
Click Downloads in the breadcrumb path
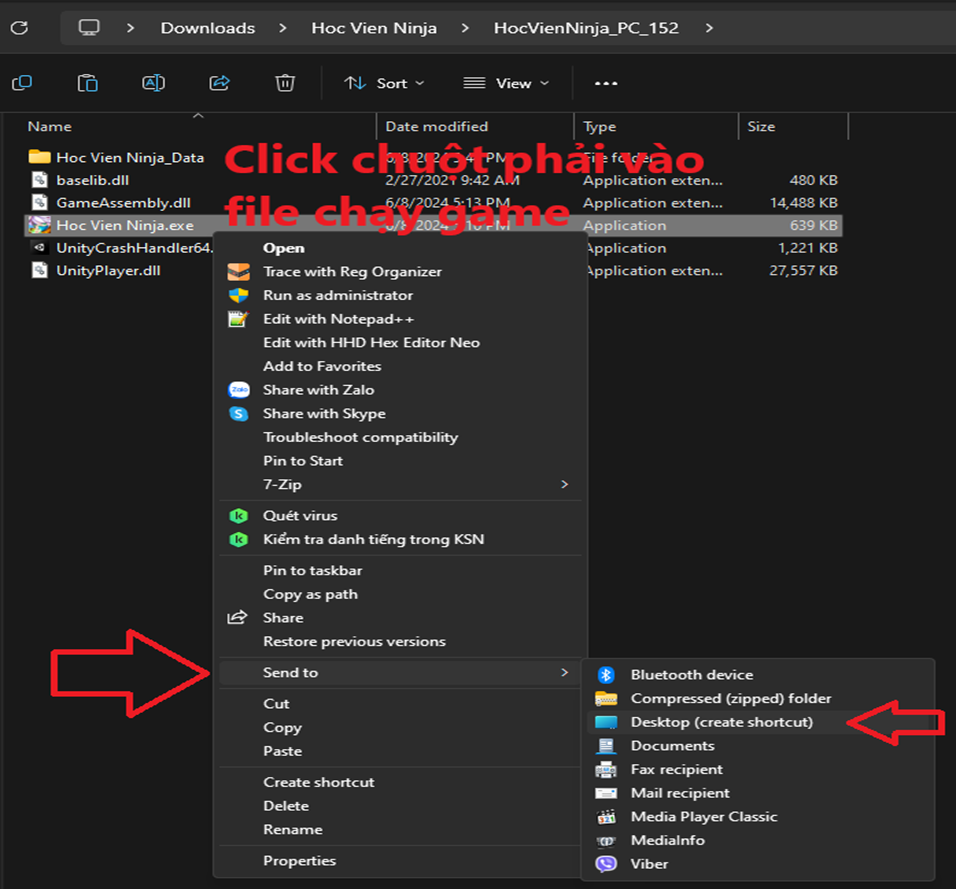pos(208,28)
